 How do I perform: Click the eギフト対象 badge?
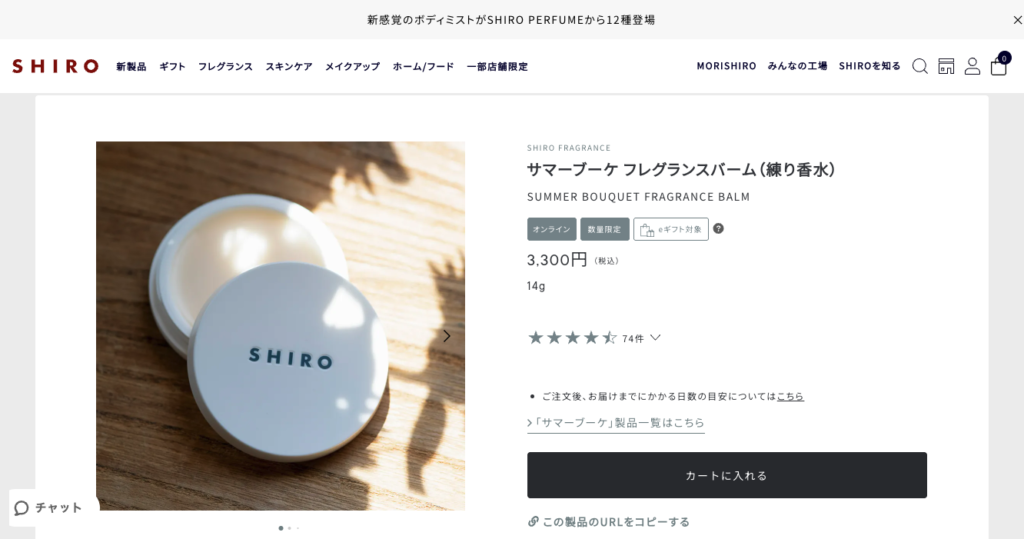pyautogui.click(x=671, y=229)
